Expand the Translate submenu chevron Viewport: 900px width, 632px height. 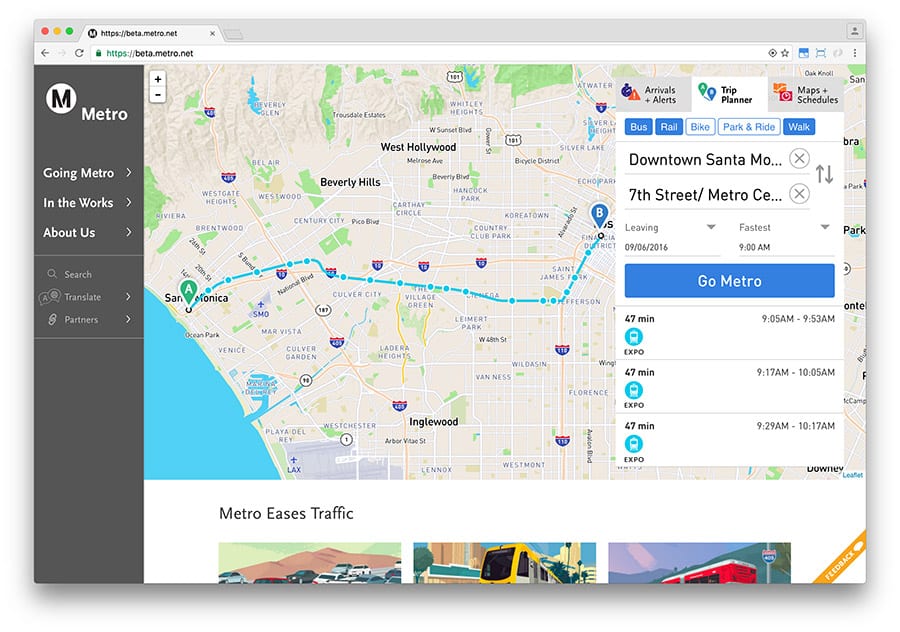(129, 297)
